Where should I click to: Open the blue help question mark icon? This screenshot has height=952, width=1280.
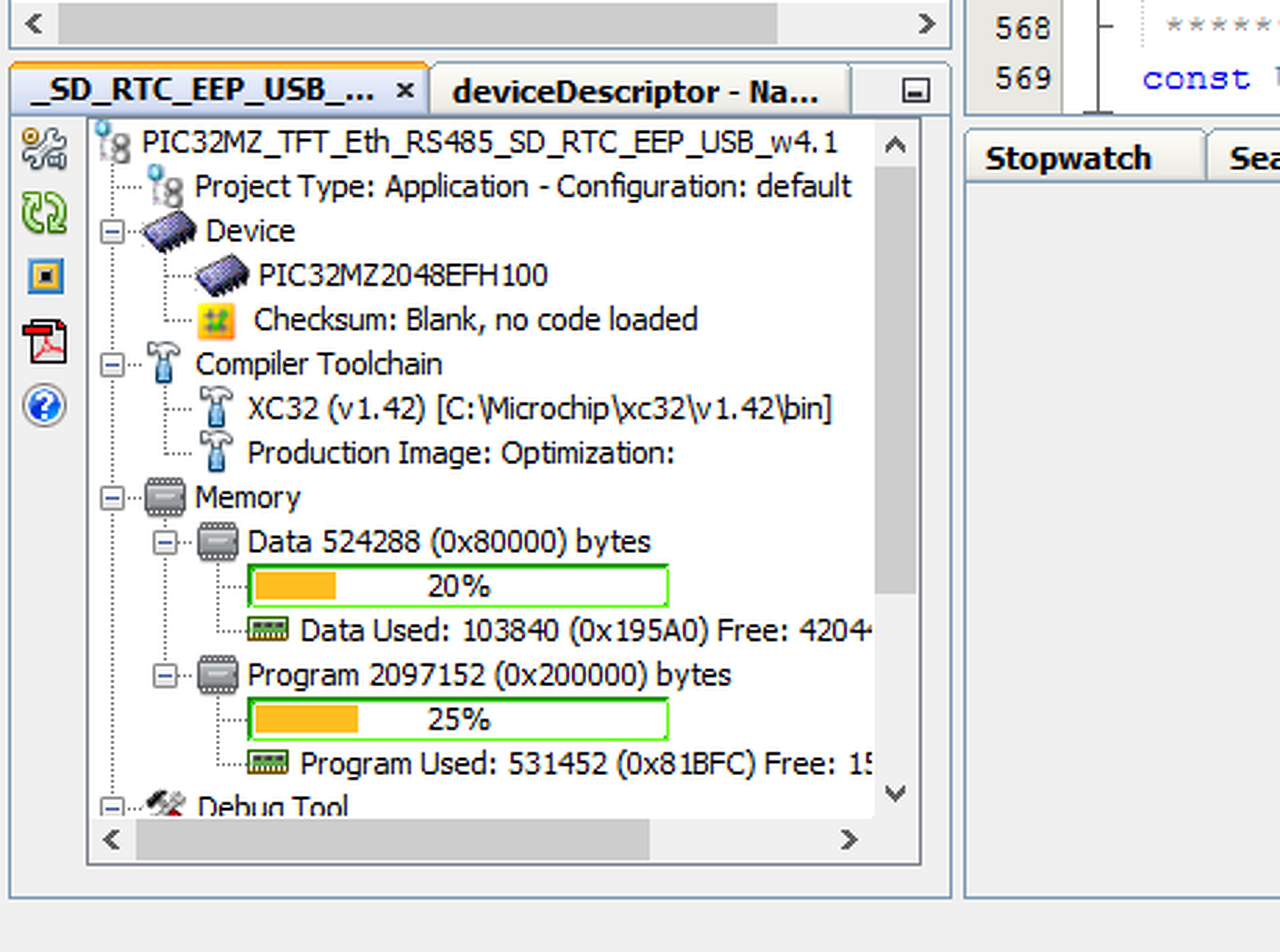pyautogui.click(x=44, y=406)
